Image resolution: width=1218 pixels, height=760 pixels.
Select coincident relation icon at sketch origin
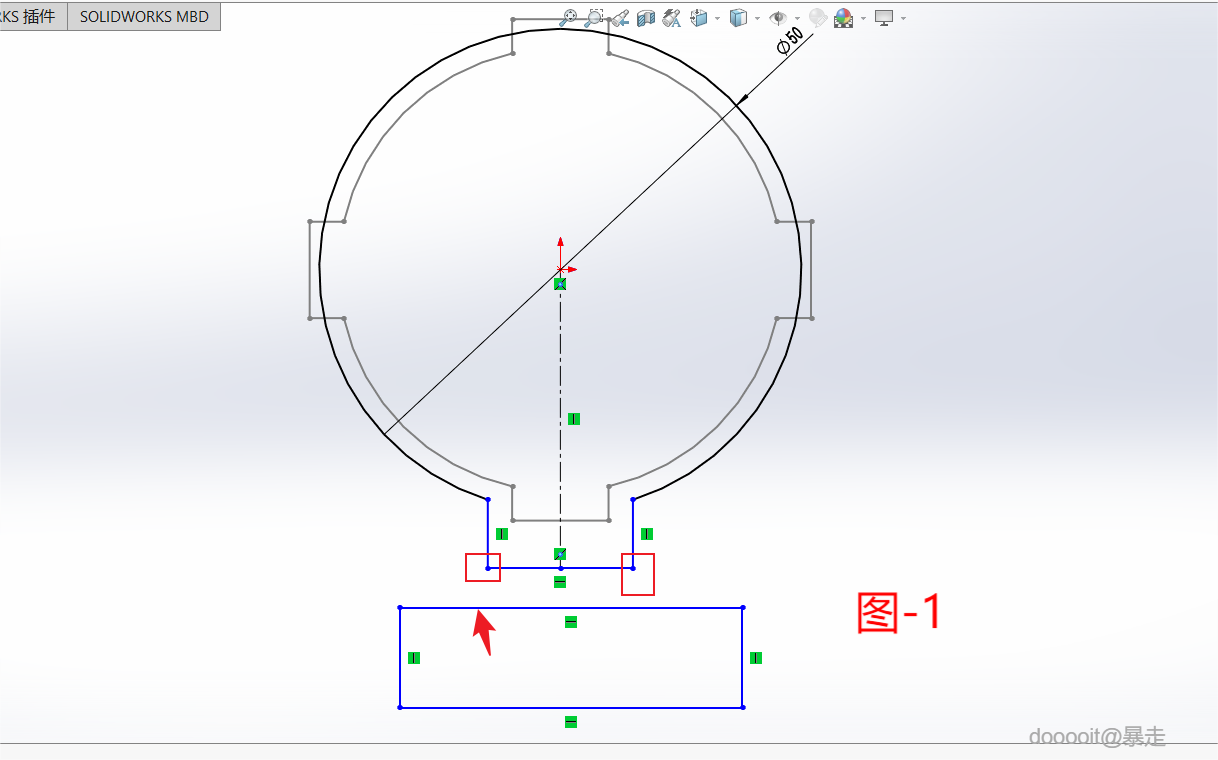[x=560, y=284]
